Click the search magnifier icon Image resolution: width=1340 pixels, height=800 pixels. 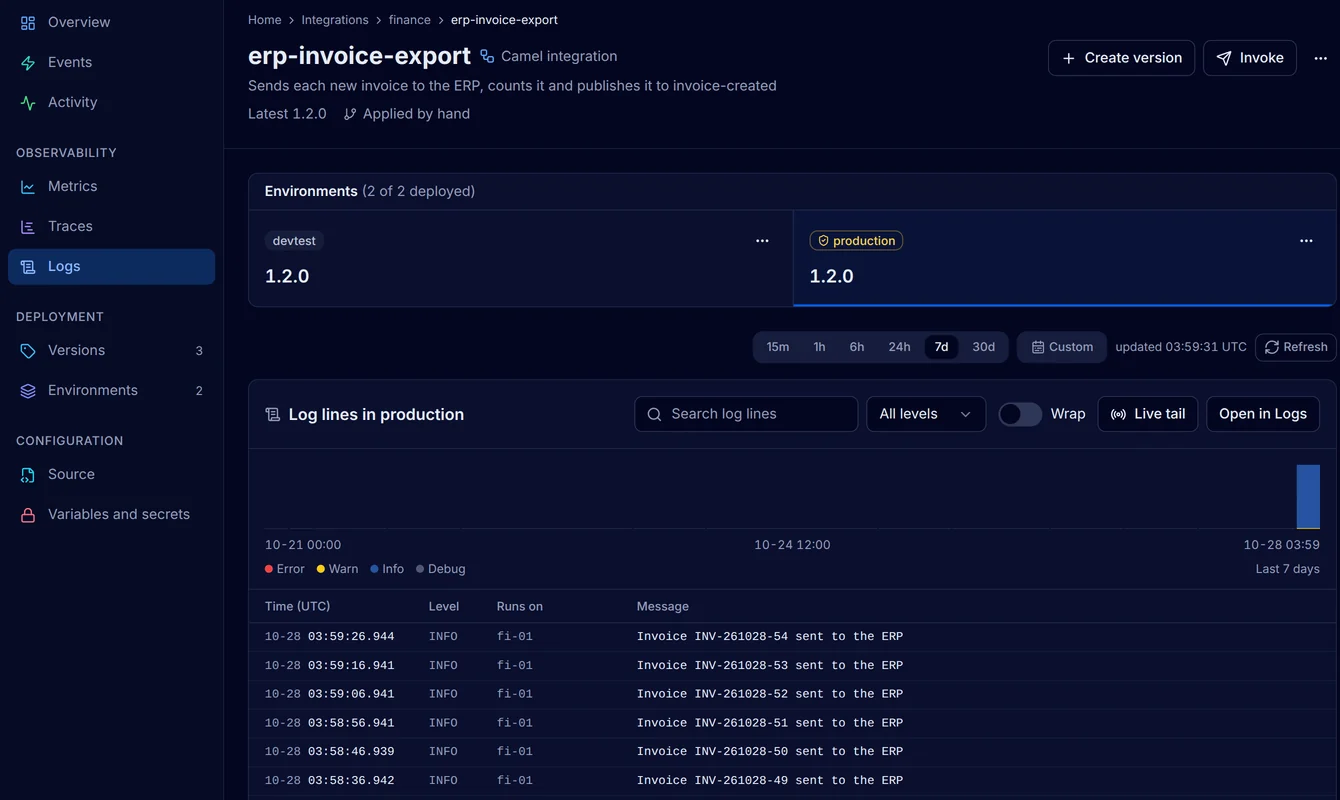tap(655, 414)
